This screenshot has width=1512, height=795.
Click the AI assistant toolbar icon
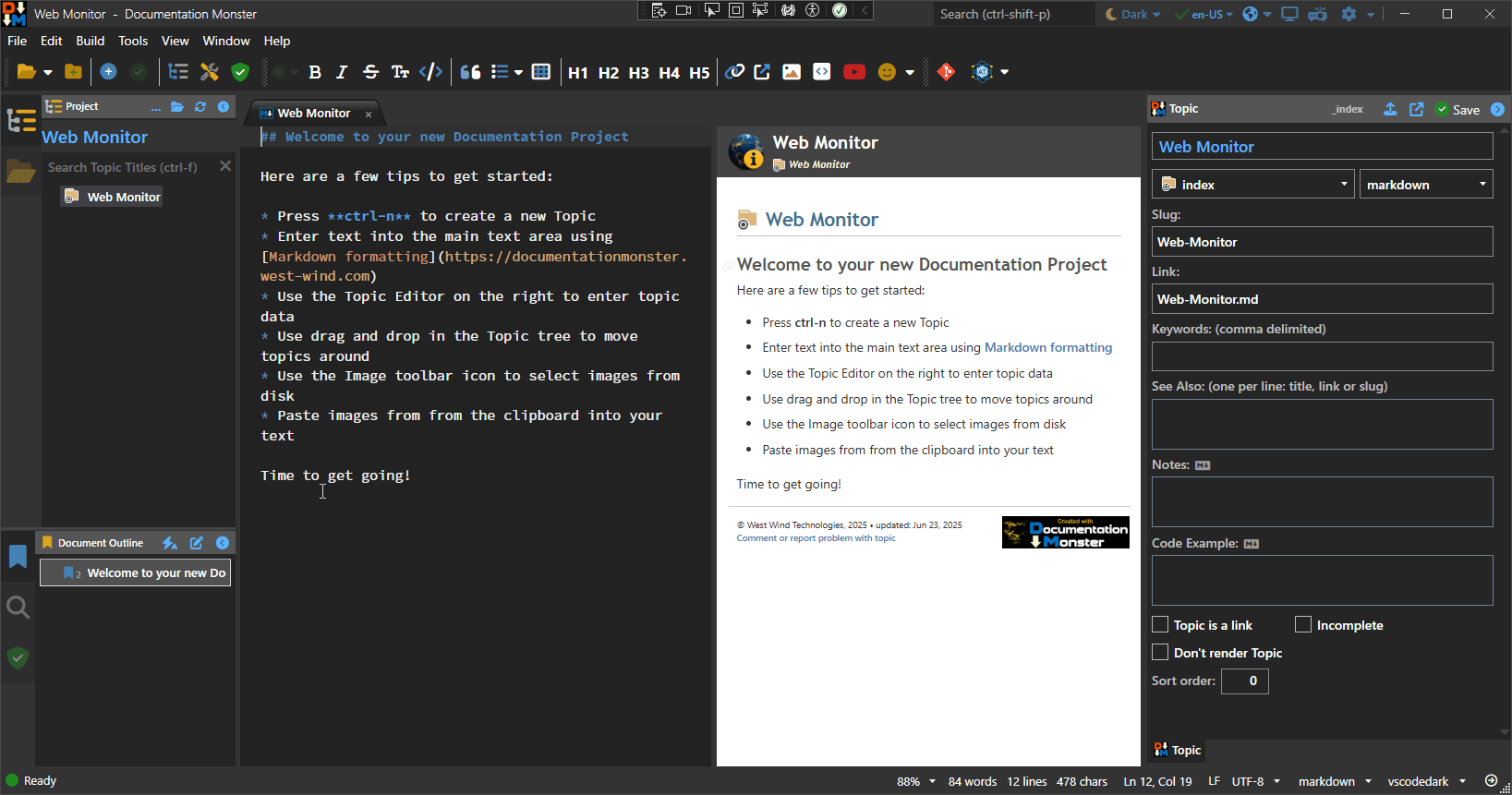pyautogui.click(x=982, y=72)
